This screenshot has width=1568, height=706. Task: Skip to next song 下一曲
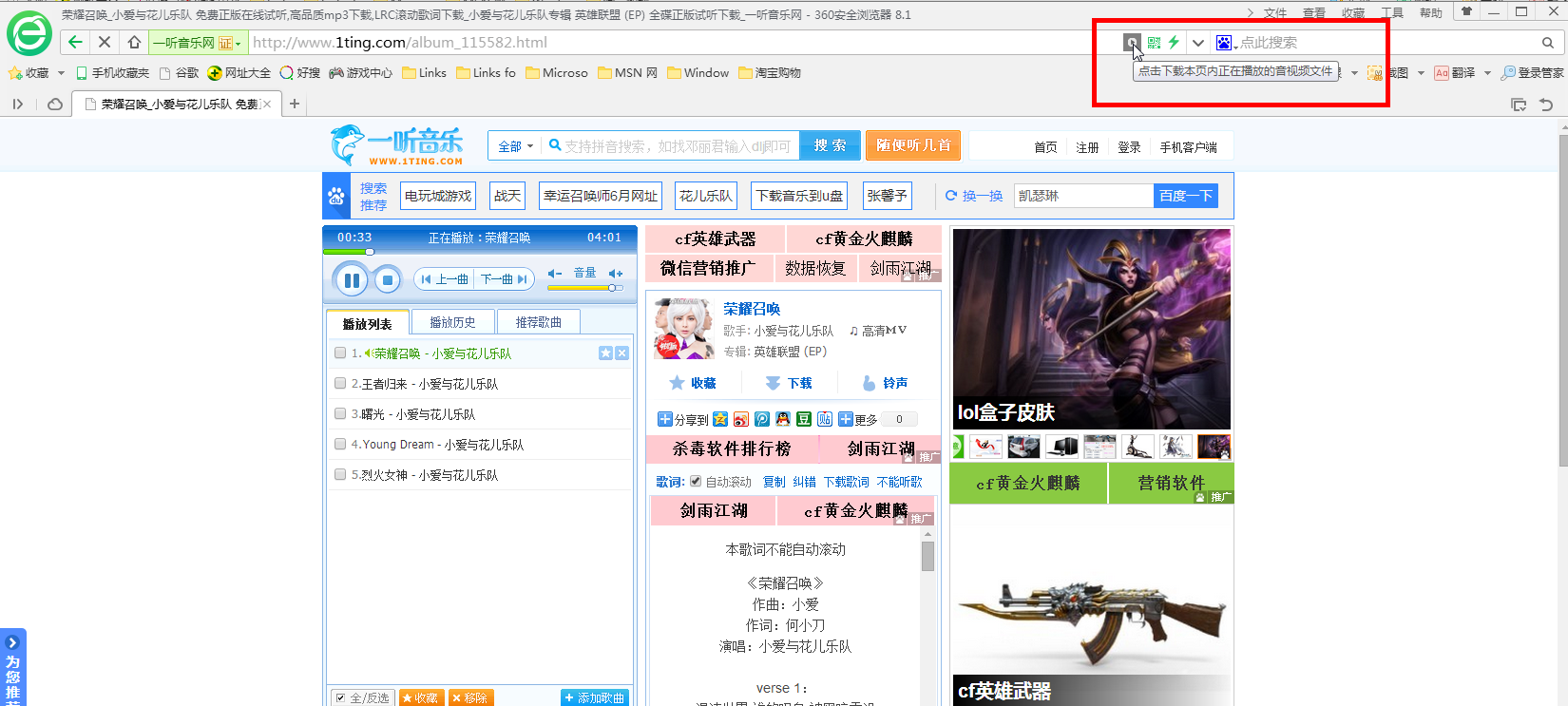tap(504, 279)
